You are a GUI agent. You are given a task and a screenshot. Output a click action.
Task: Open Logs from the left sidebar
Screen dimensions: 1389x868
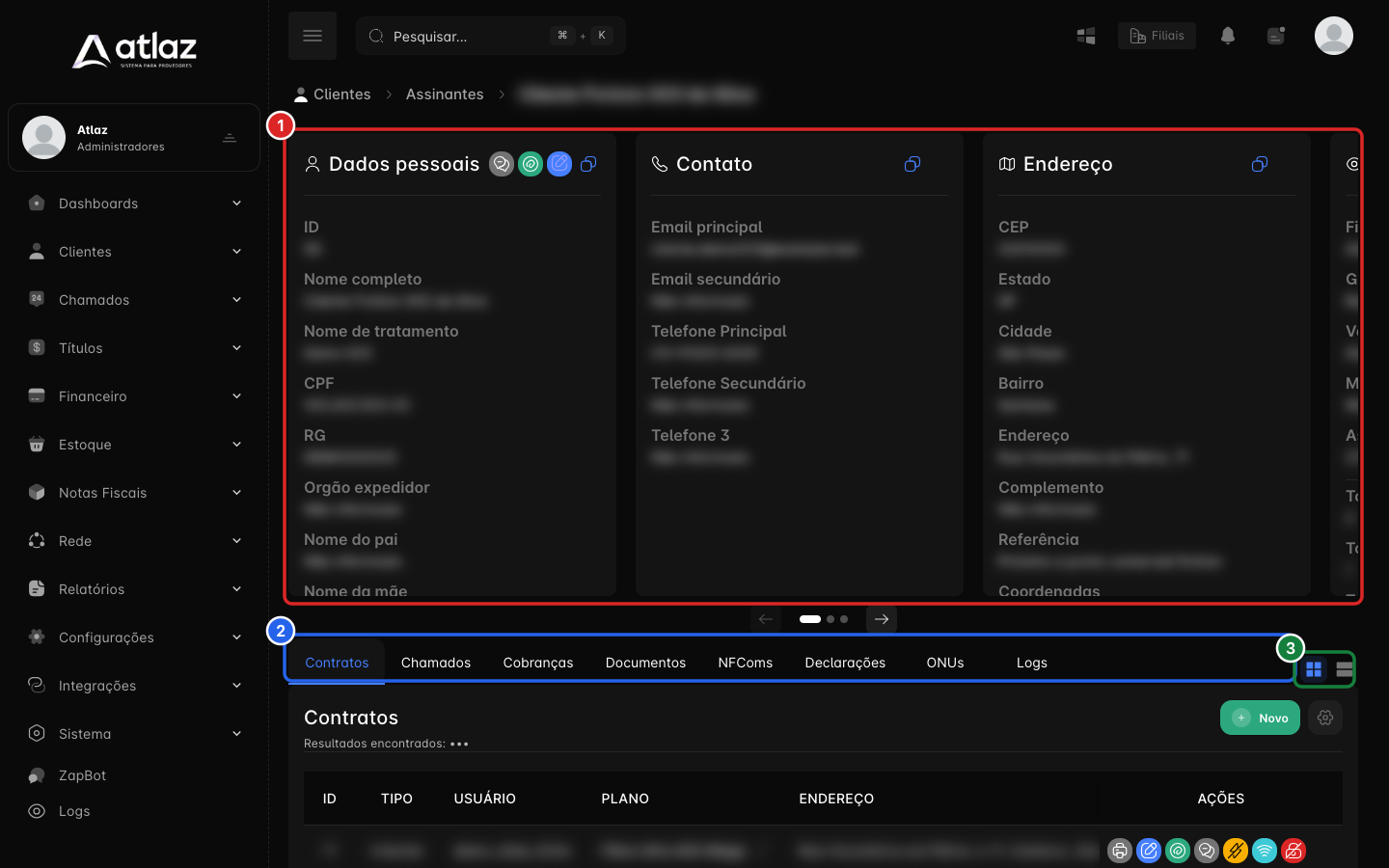click(x=74, y=811)
